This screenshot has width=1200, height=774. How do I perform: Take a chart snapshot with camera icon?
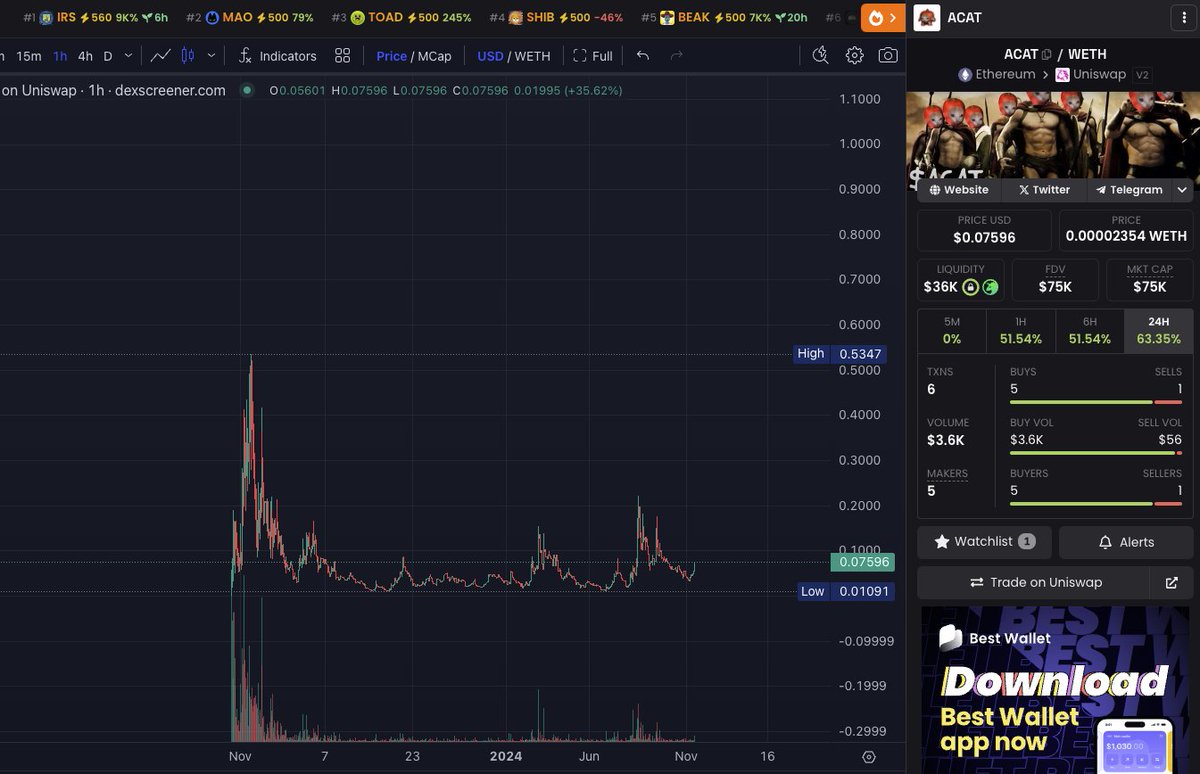click(888, 56)
